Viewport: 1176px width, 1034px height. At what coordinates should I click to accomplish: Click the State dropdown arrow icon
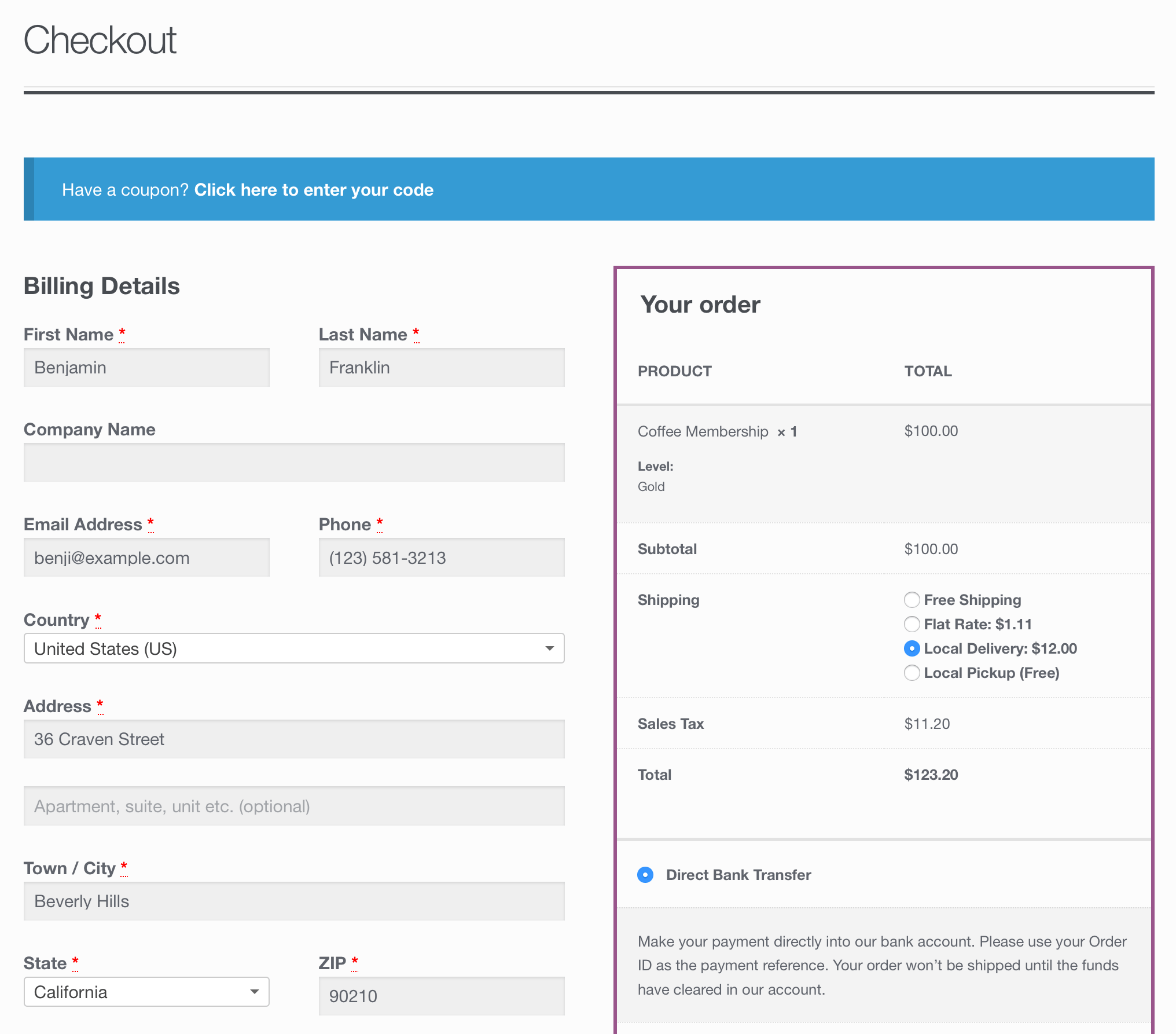click(254, 992)
